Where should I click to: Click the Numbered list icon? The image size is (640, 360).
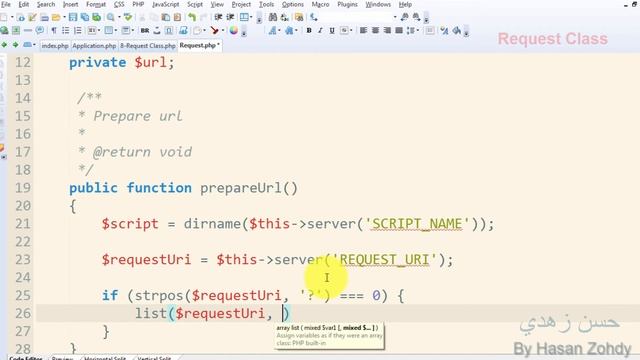(78, 31)
